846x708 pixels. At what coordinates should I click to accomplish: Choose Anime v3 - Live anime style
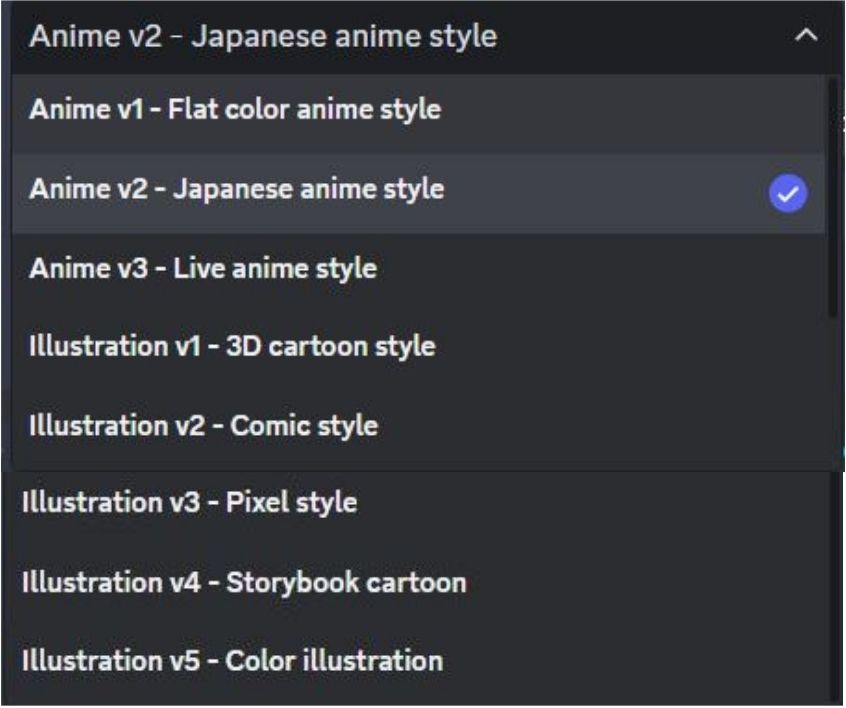(418, 268)
